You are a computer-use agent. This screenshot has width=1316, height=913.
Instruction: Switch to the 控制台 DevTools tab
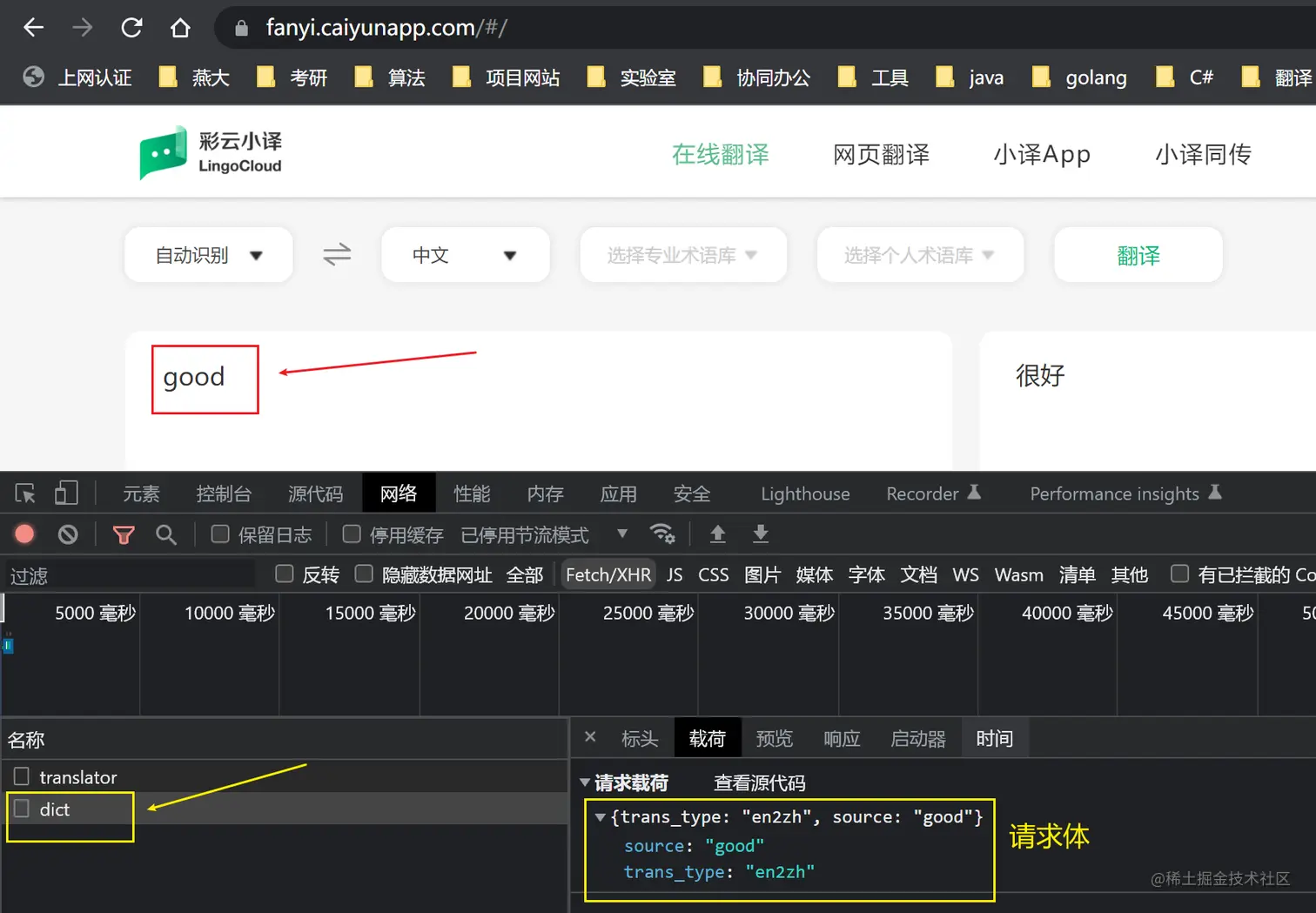point(224,493)
